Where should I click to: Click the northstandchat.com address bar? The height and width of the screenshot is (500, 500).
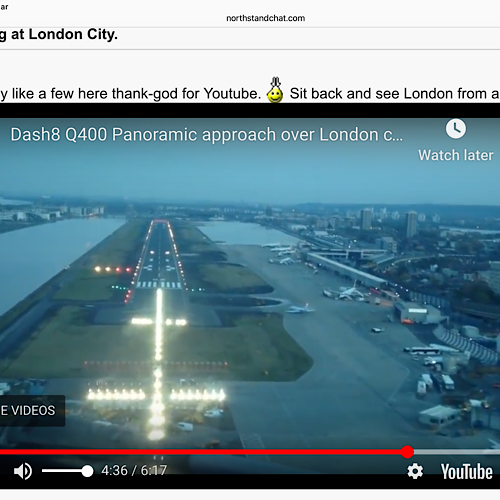point(266,18)
